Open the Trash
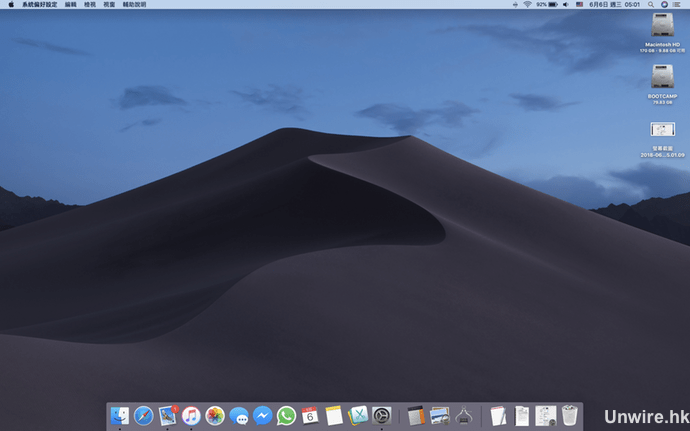 click(x=569, y=416)
